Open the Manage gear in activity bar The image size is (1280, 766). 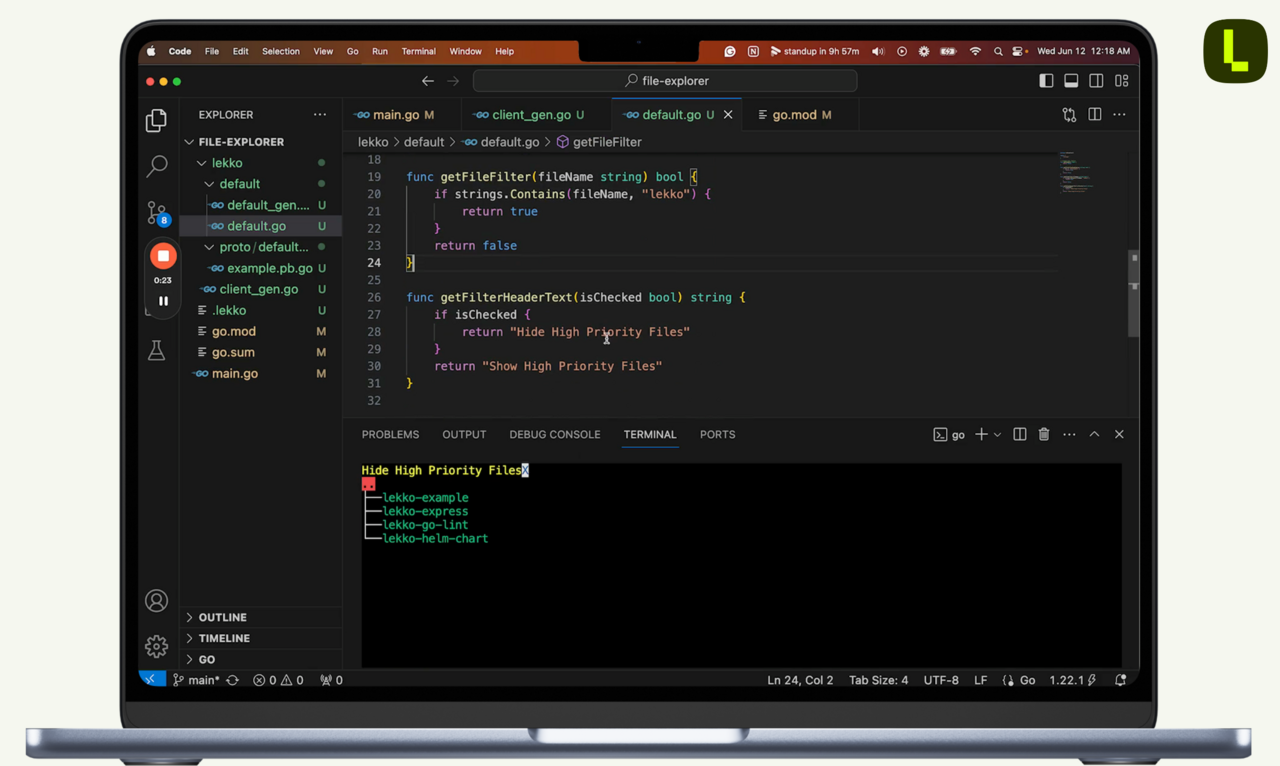click(x=156, y=646)
